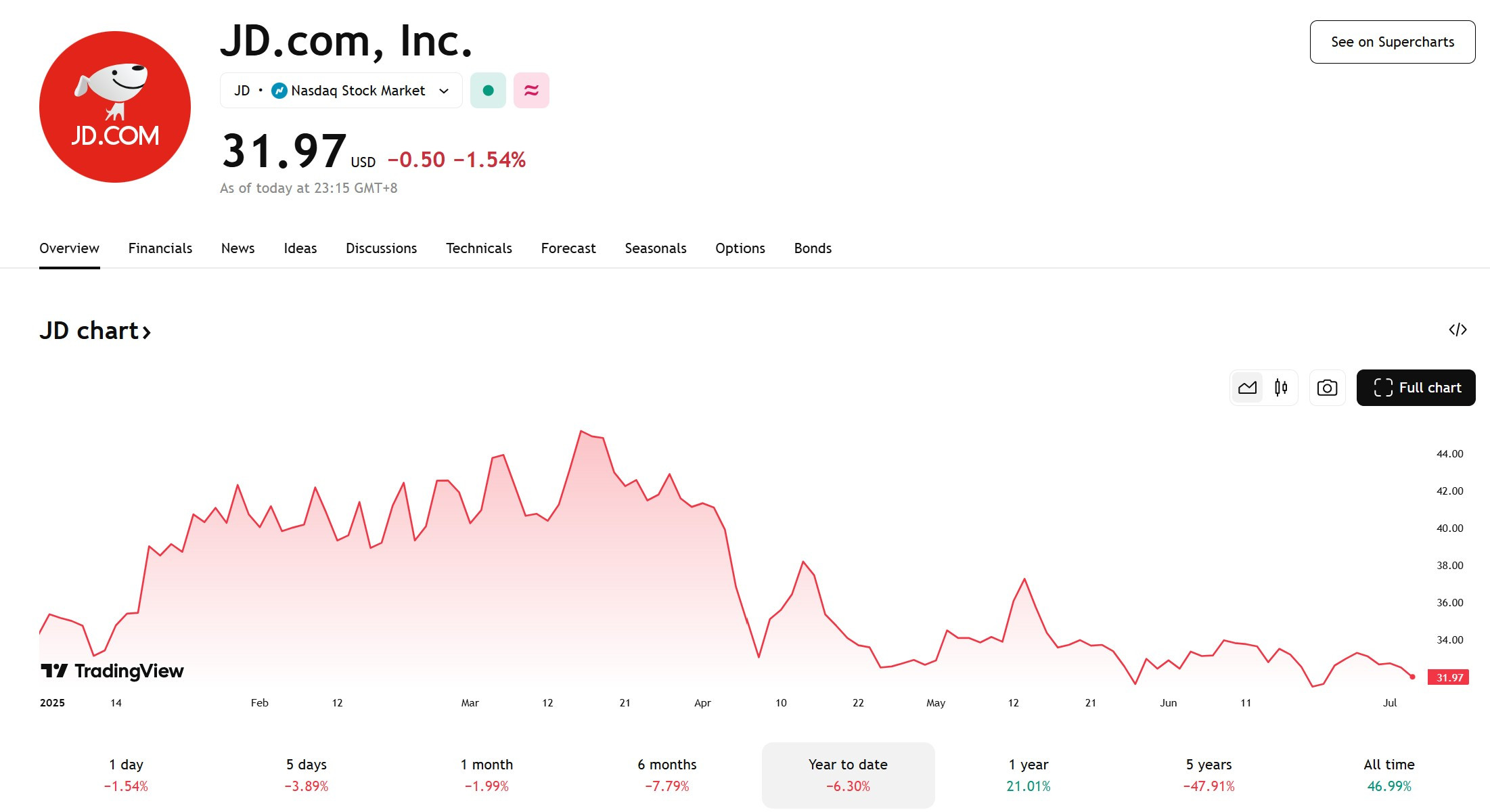
Task: Click the TradingView logo on the chart
Action: (112, 671)
